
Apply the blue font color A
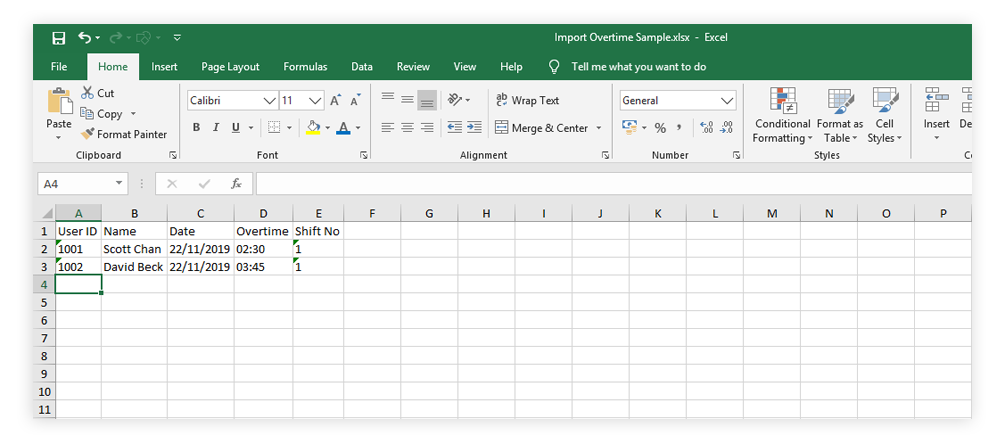344,127
